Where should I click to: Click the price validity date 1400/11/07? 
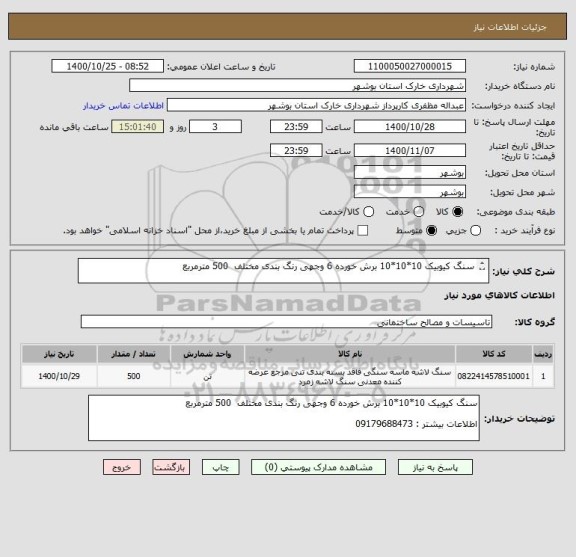click(x=410, y=151)
